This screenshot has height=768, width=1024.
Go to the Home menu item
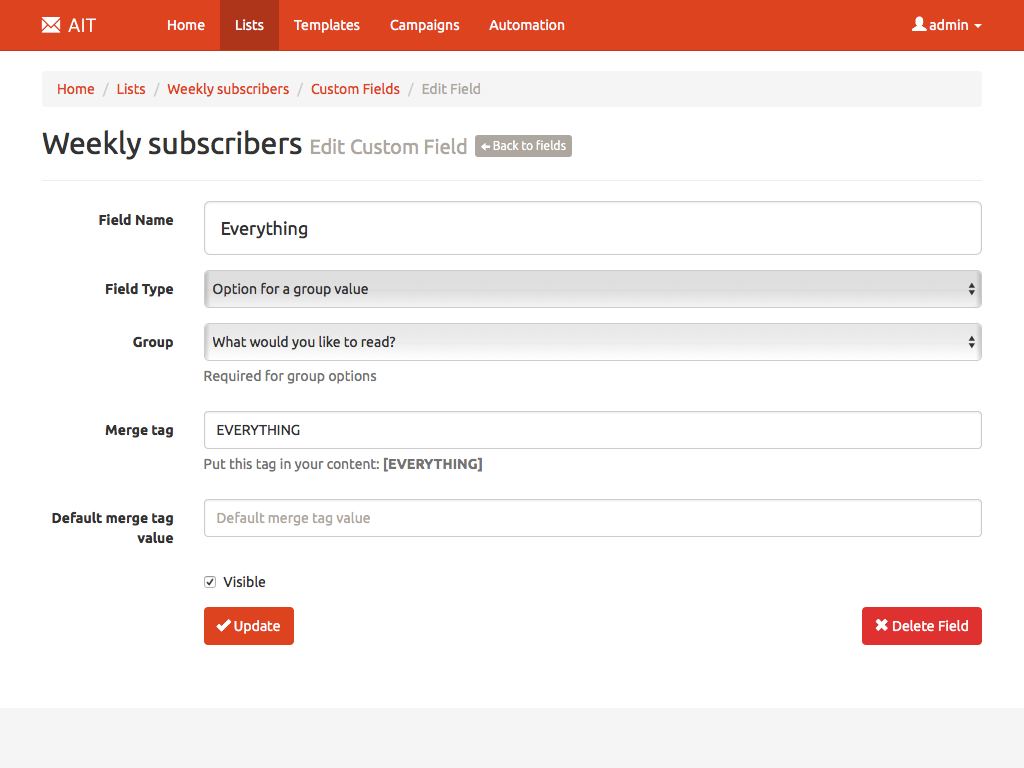click(x=185, y=25)
